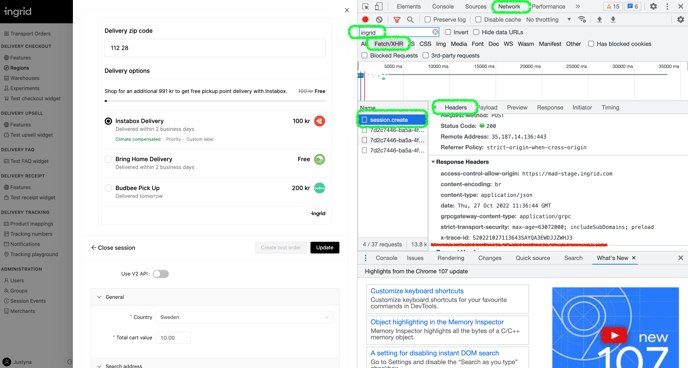Viewport: 688px width, 368px height.
Task: Collapse the Search address section
Action: pos(99,365)
